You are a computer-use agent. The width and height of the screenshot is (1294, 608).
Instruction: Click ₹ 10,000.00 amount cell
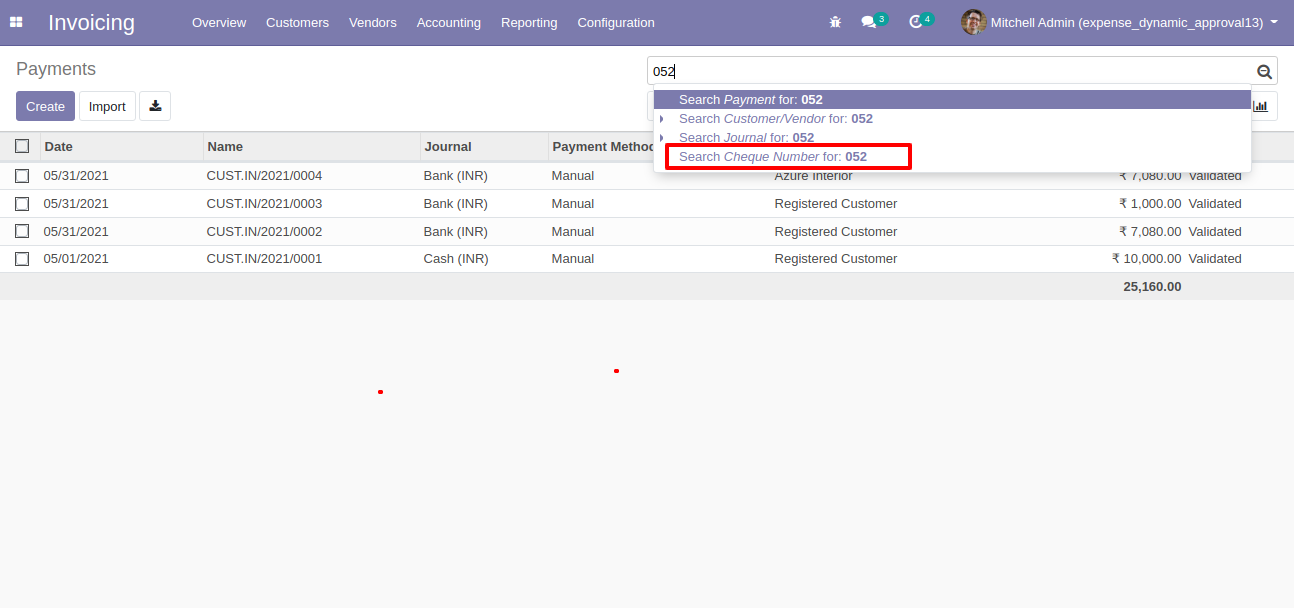coord(1146,259)
